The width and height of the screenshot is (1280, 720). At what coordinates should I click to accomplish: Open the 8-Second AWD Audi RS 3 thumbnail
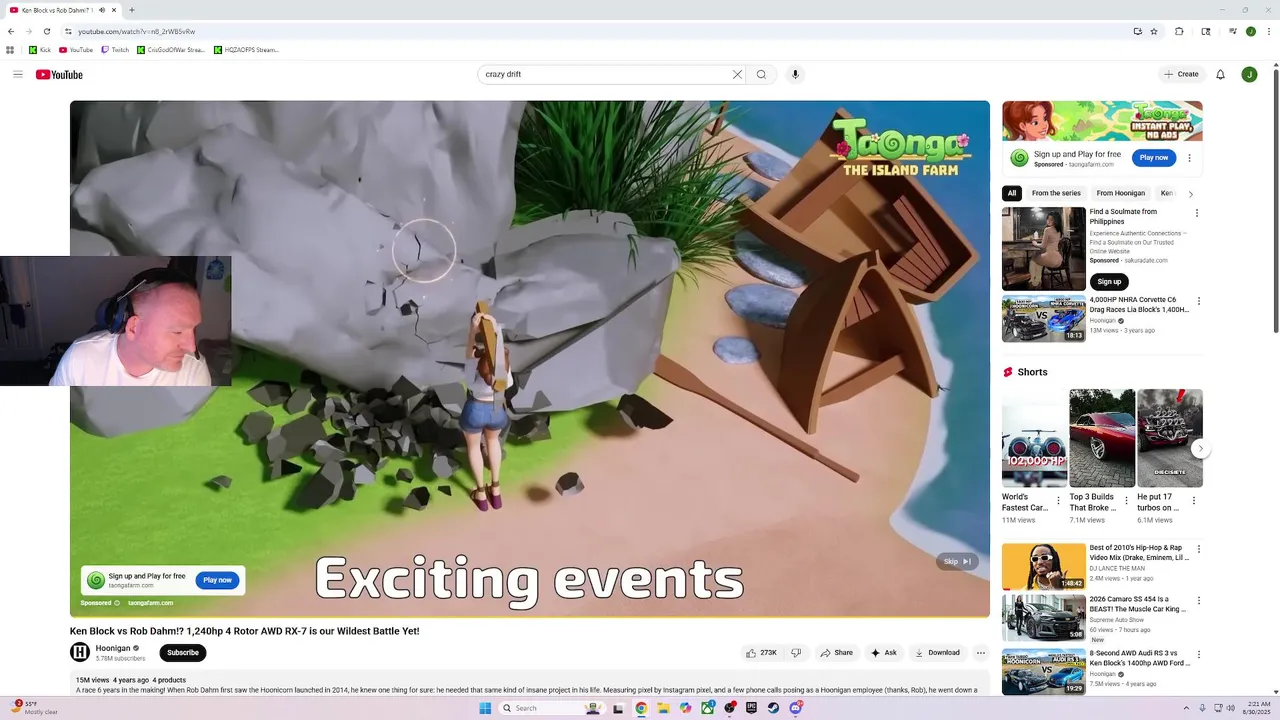1044,673
